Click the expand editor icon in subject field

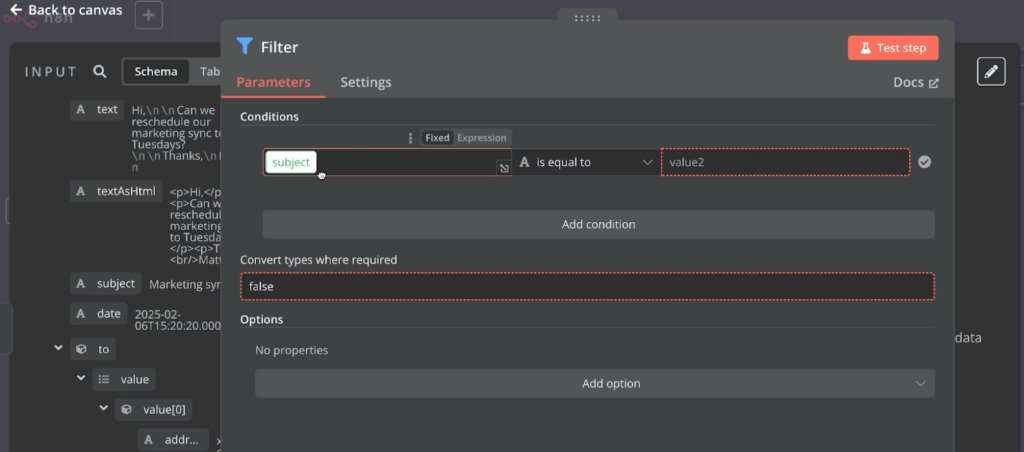(x=503, y=168)
